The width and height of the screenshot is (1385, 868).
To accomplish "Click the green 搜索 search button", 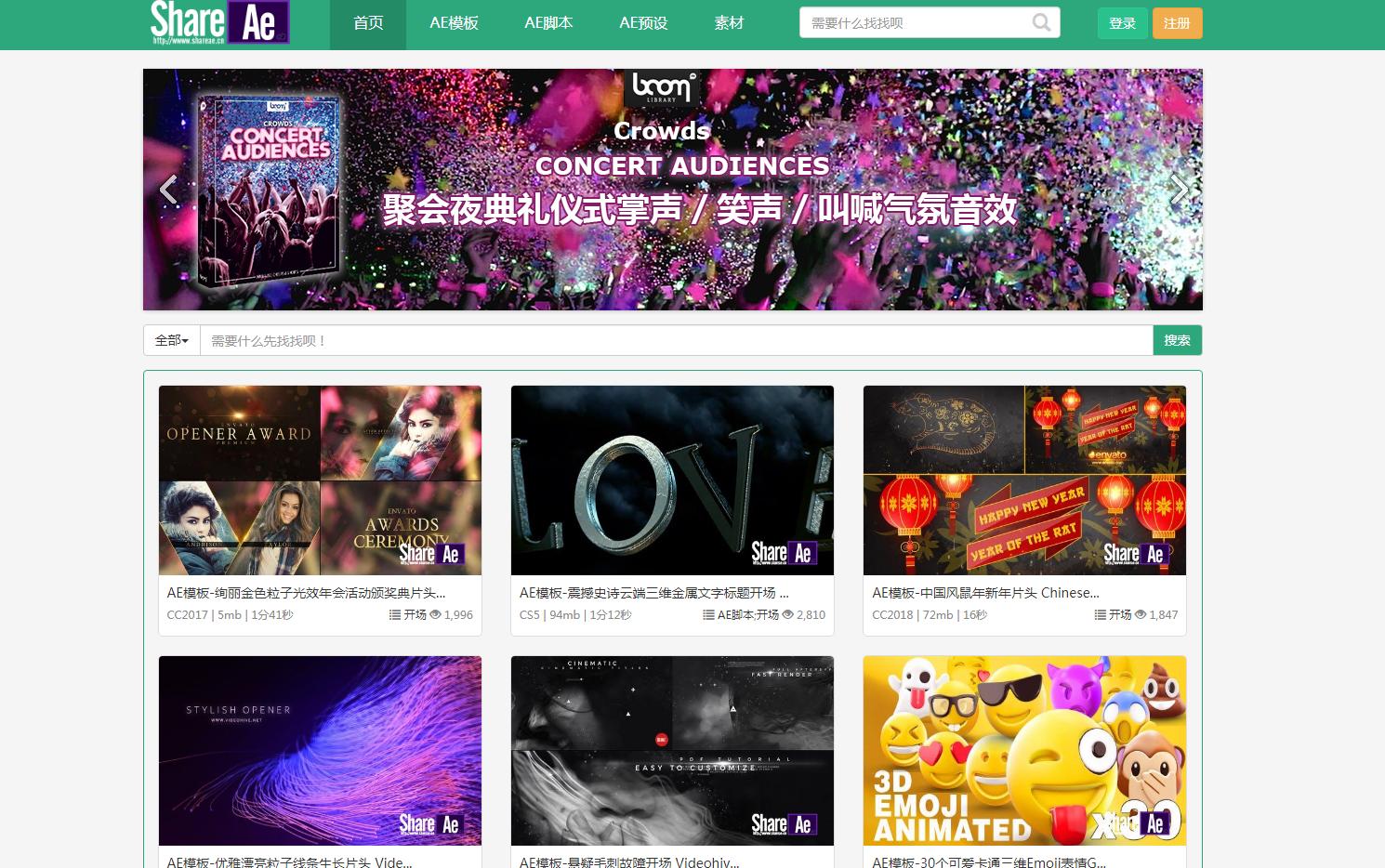I will [1177, 340].
